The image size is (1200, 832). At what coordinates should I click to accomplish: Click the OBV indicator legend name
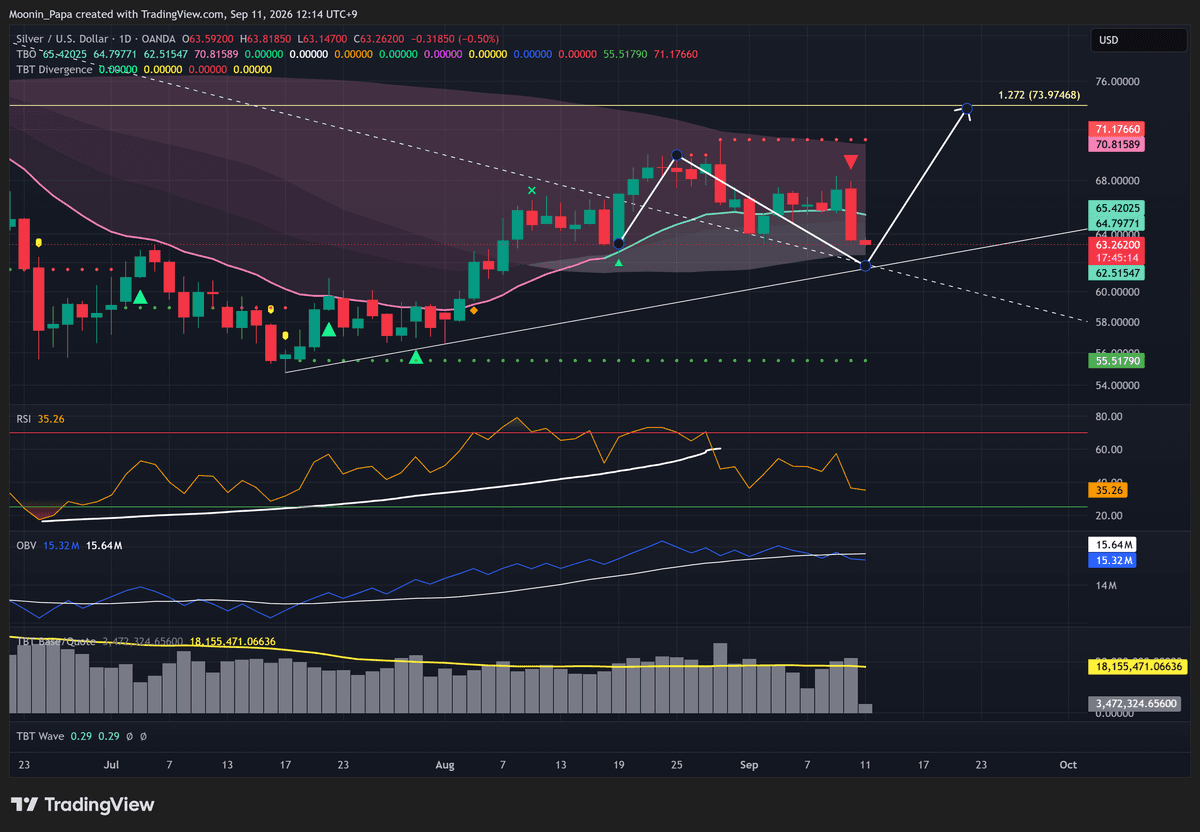point(26,545)
